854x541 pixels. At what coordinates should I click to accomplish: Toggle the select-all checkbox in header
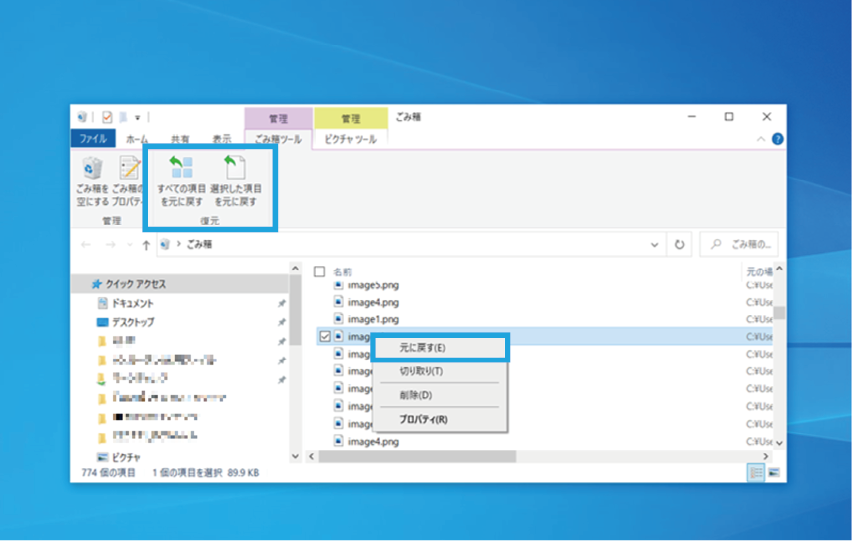tap(320, 272)
